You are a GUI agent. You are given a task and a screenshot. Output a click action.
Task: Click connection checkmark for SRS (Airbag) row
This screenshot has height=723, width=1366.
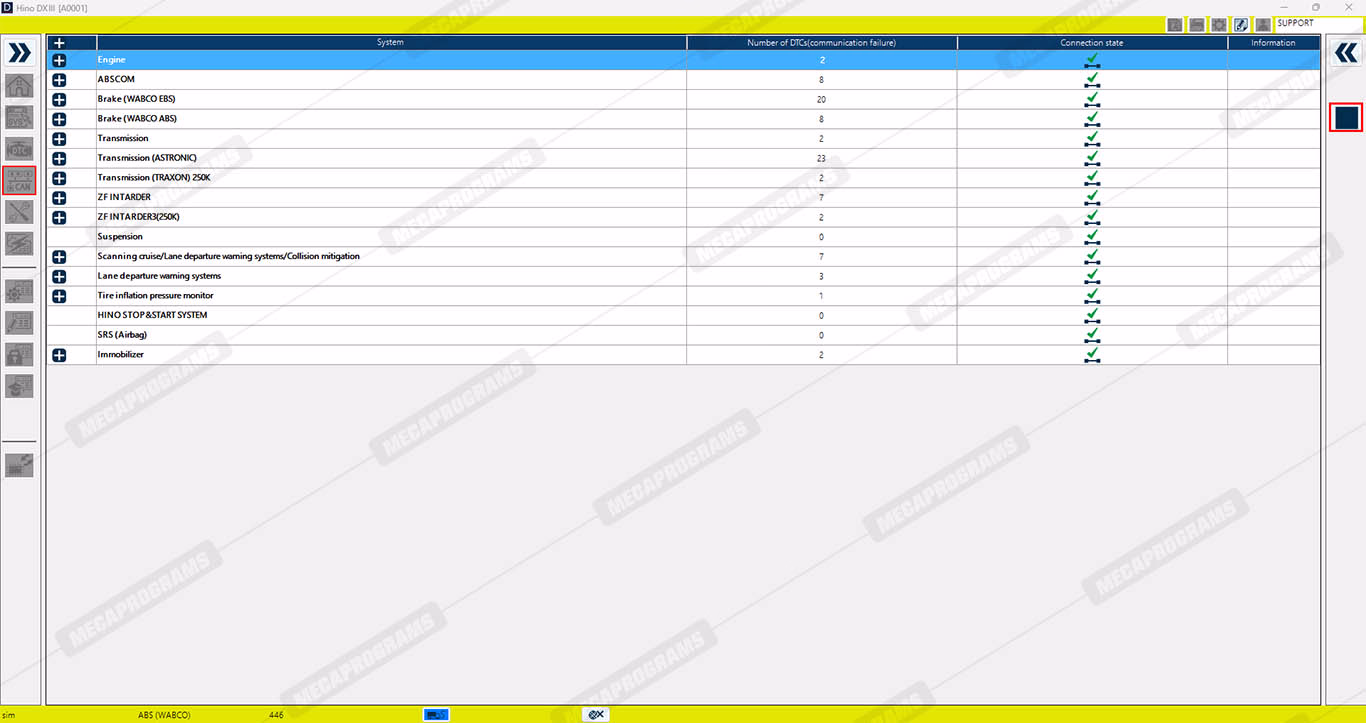(1092, 335)
